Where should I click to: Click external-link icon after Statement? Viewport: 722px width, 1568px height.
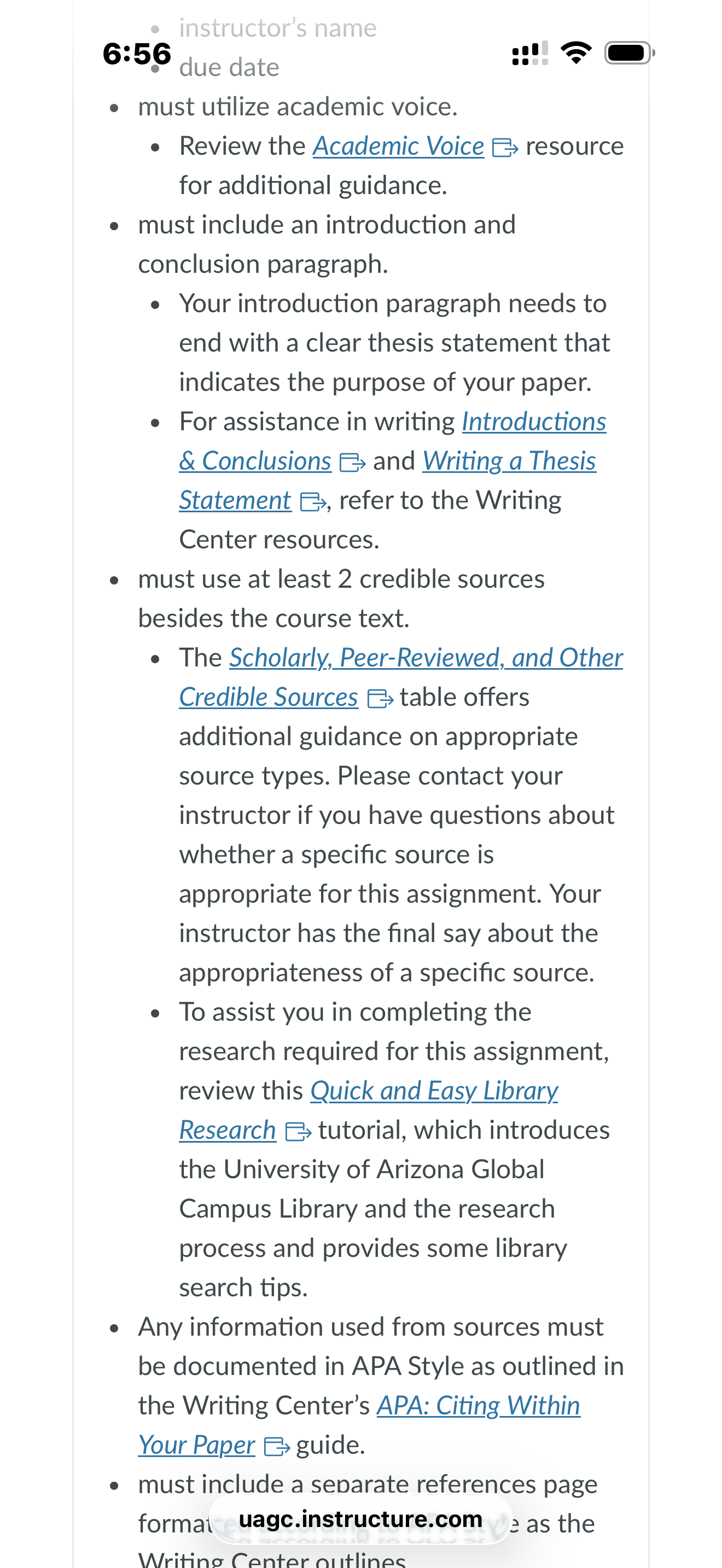[x=313, y=501]
